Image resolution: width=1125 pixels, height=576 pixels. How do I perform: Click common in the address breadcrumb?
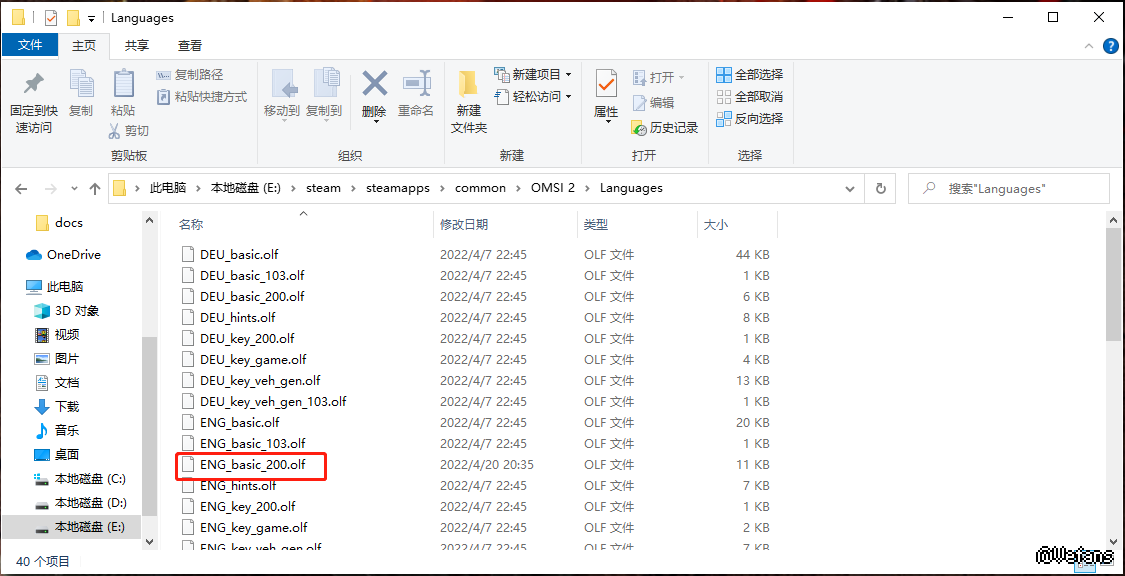pyautogui.click(x=480, y=189)
